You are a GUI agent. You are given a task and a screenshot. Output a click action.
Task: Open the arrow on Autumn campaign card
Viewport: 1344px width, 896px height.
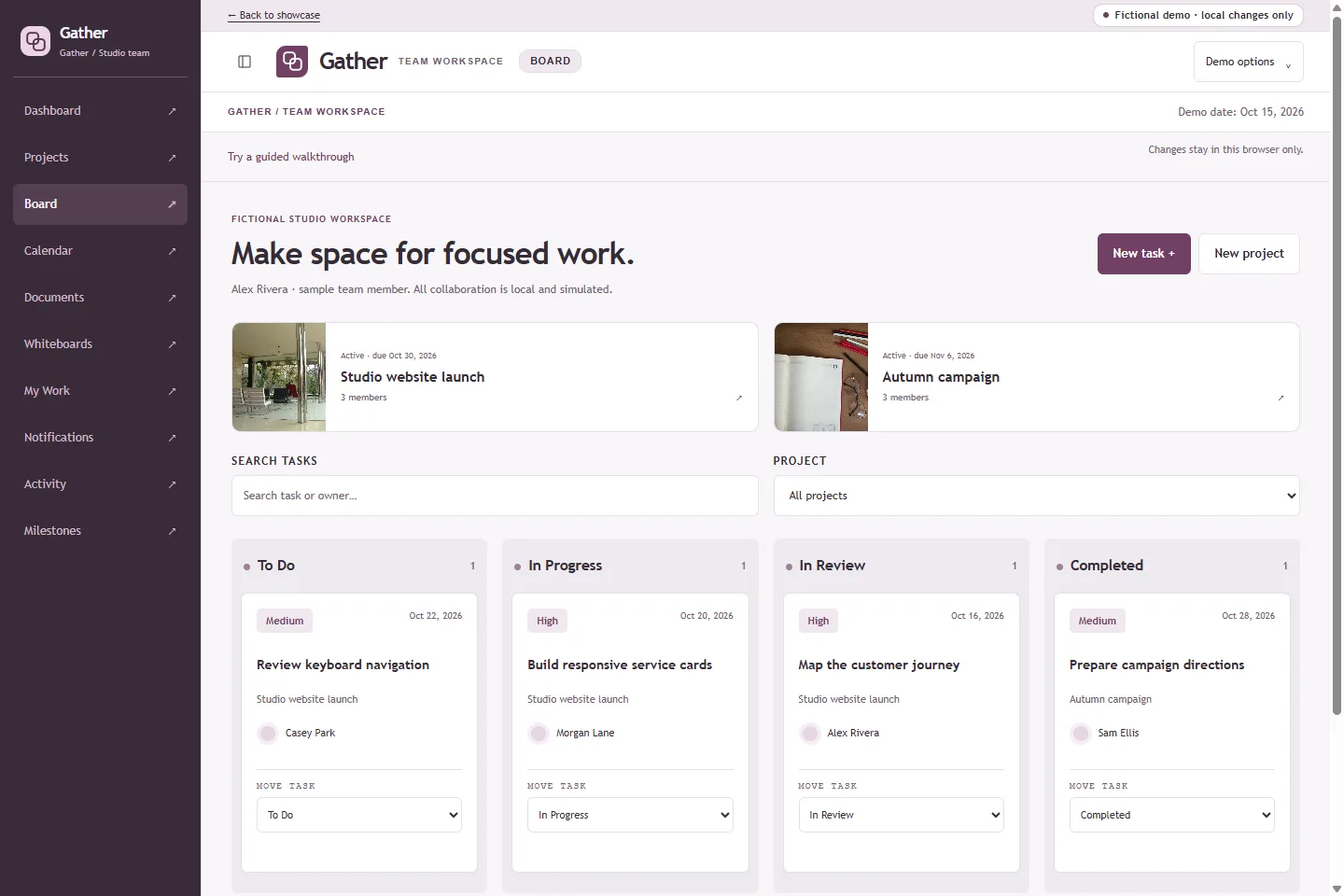tap(1281, 398)
